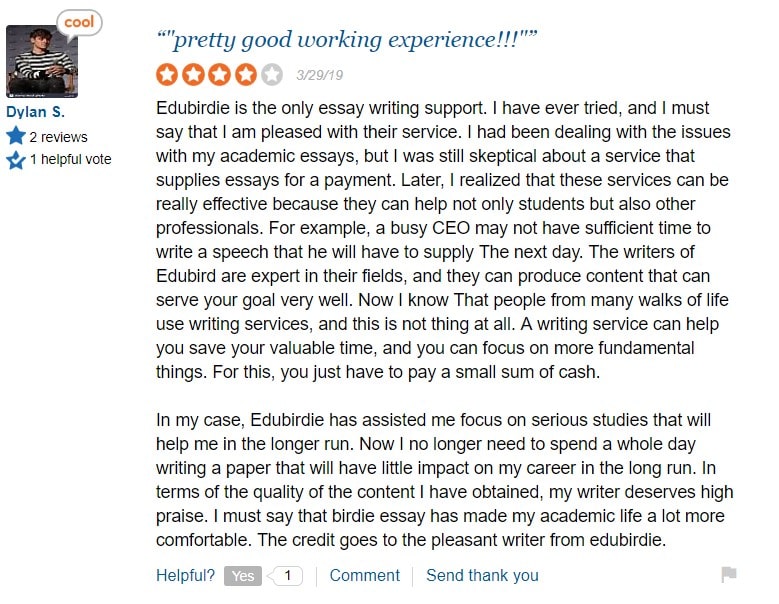
Task: Open Dylan S. profile name
Action: 35,112
